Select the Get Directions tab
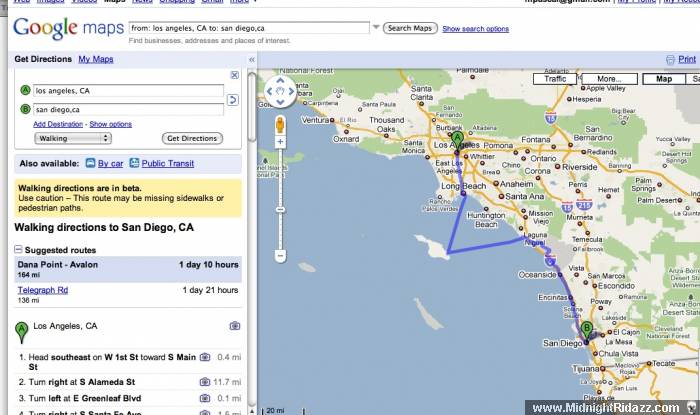 point(43,59)
